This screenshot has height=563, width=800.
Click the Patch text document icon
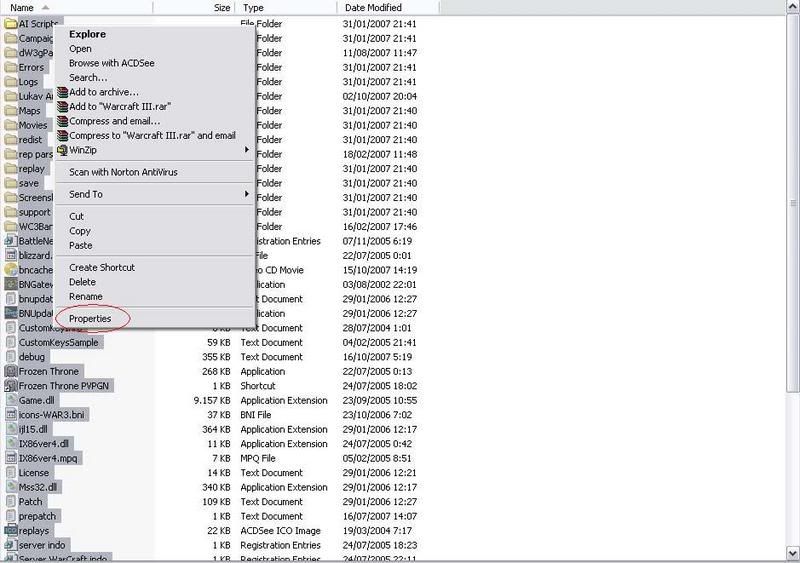11,502
